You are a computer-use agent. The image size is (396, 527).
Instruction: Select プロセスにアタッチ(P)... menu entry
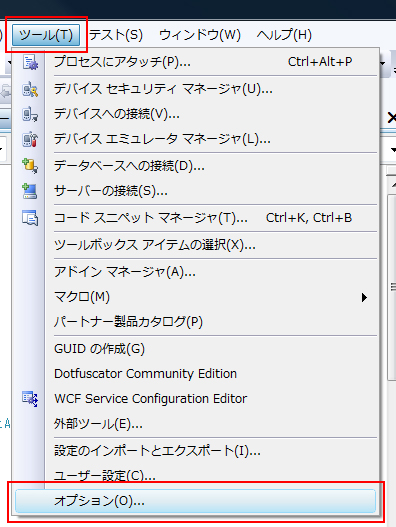196,62
